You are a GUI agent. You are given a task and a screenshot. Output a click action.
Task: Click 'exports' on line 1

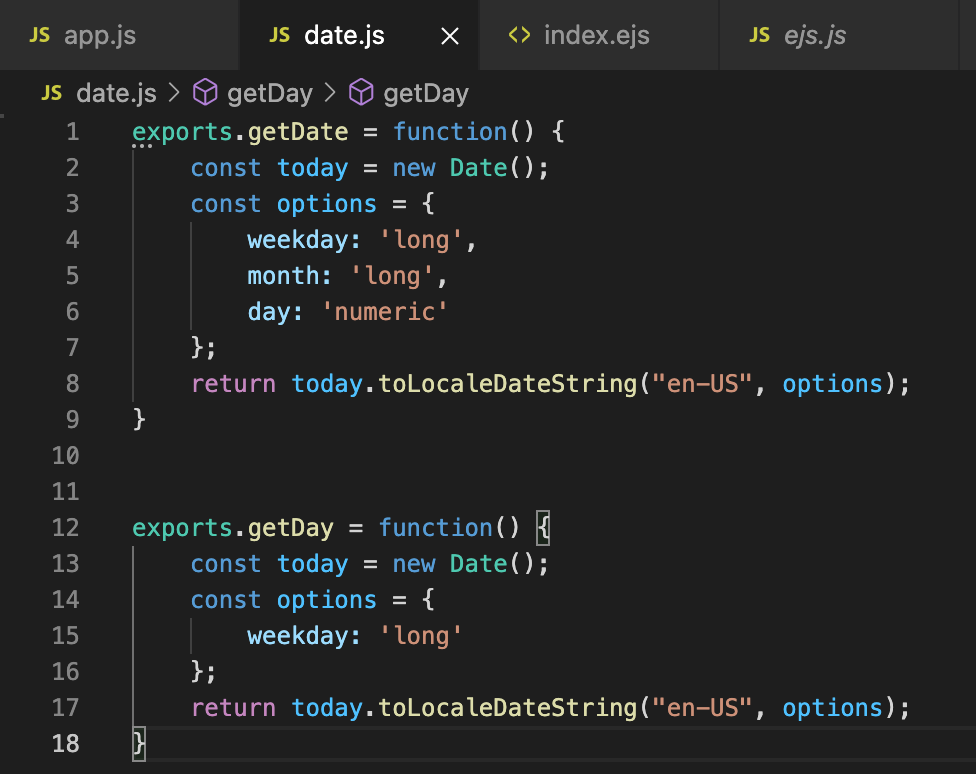(182, 132)
